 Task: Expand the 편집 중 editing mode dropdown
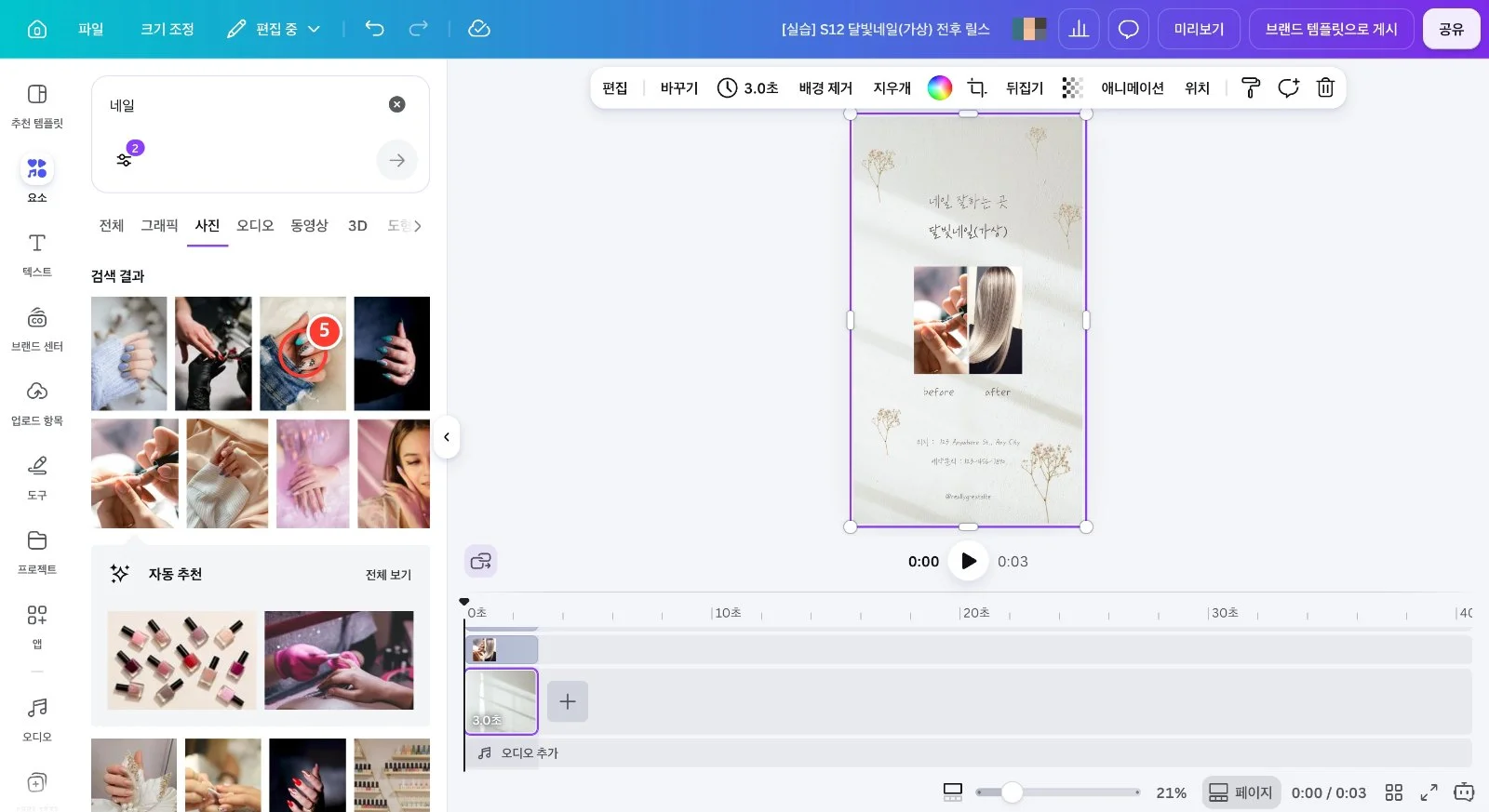(x=274, y=29)
